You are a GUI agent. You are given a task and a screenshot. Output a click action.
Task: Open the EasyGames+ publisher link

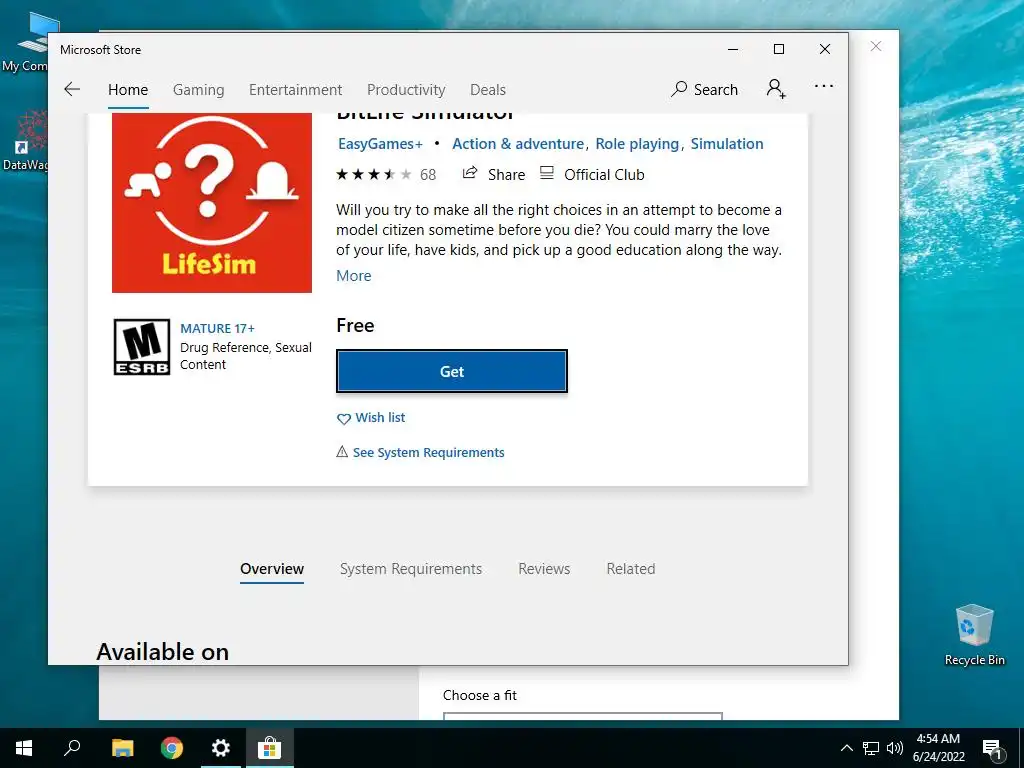tap(380, 144)
